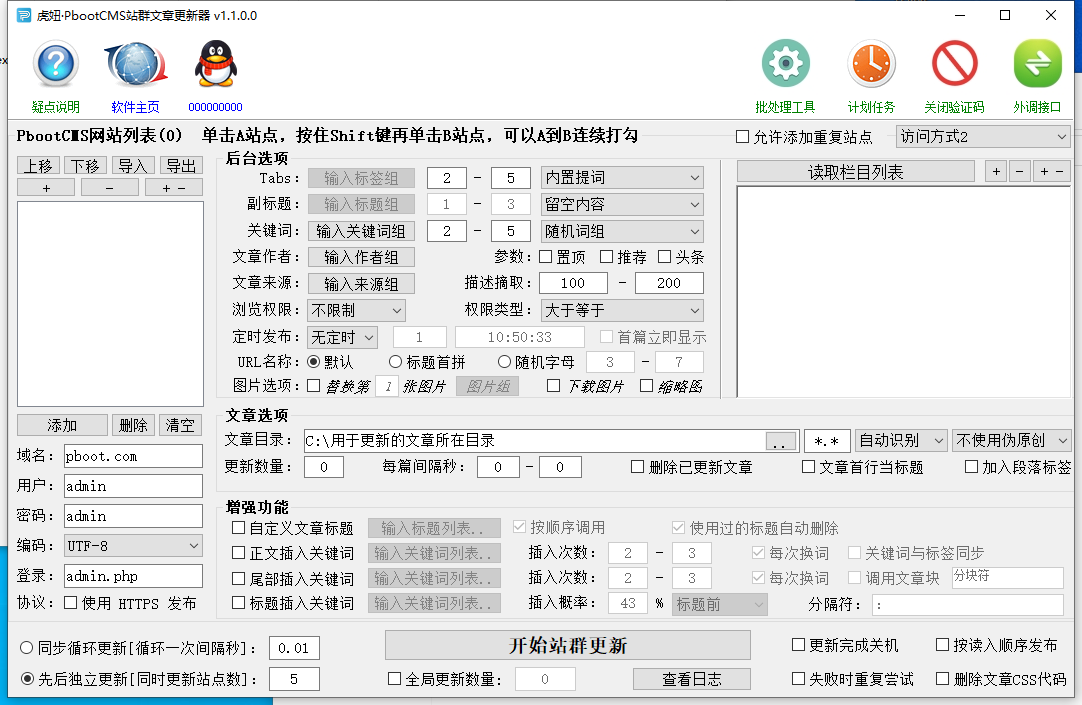
Task: Open the 访问方式2 dropdown
Action: click(x=983, y=137)
